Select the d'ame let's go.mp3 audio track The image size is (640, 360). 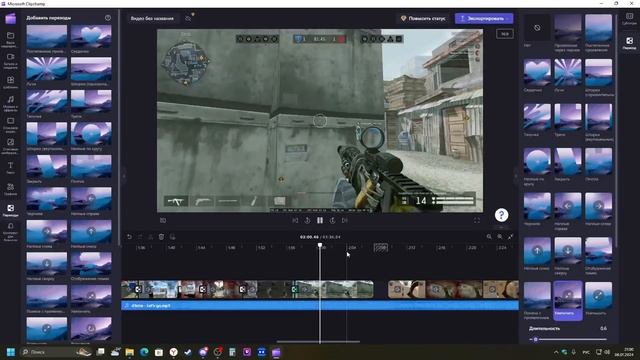[320, 305]
